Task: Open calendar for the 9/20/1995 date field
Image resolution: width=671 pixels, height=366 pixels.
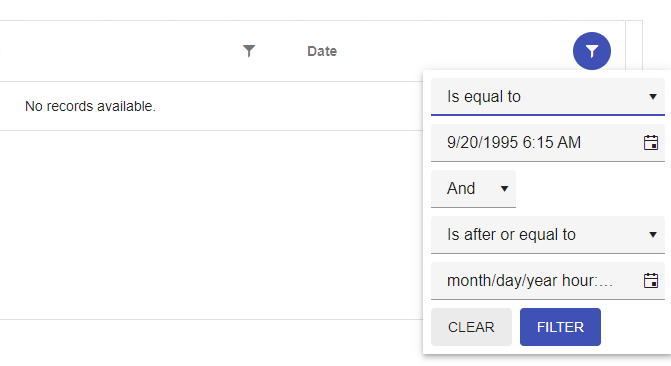Action: (x=650, y=143)
